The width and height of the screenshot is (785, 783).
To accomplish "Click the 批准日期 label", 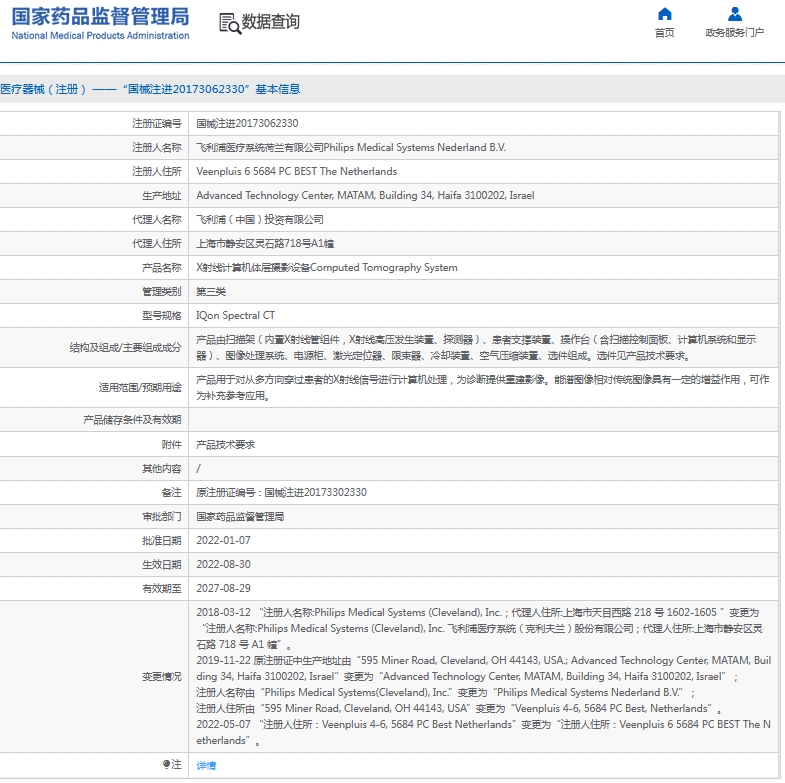I will pyautogui.click(x=162, y=540).
